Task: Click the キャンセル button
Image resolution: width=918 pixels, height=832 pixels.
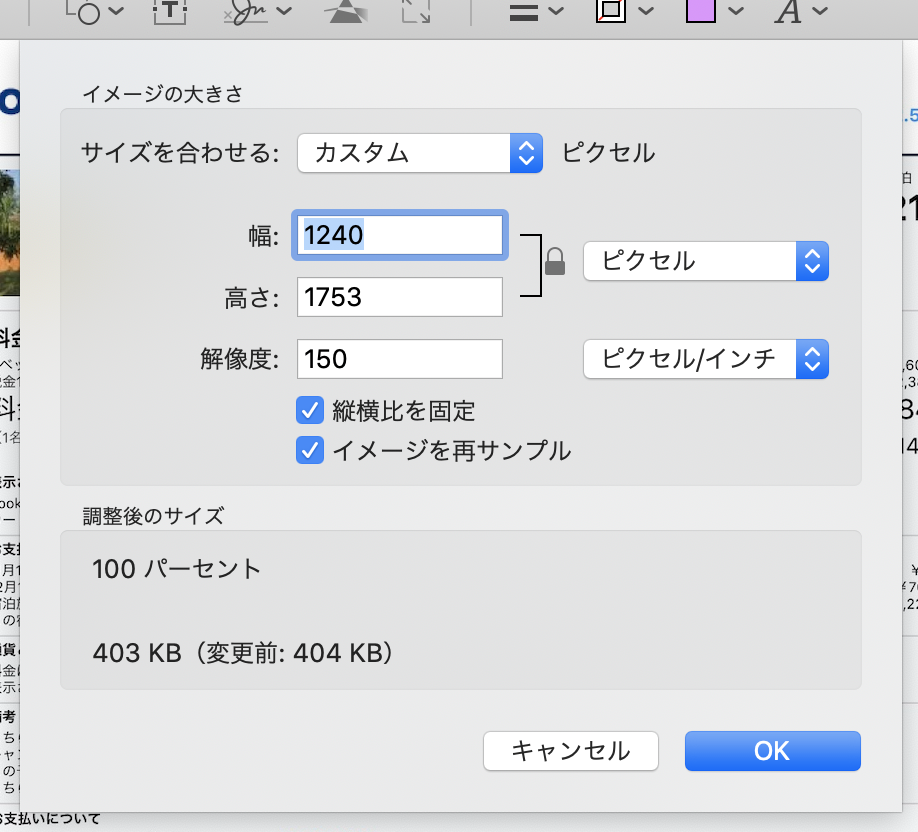Action: point(570,751)
